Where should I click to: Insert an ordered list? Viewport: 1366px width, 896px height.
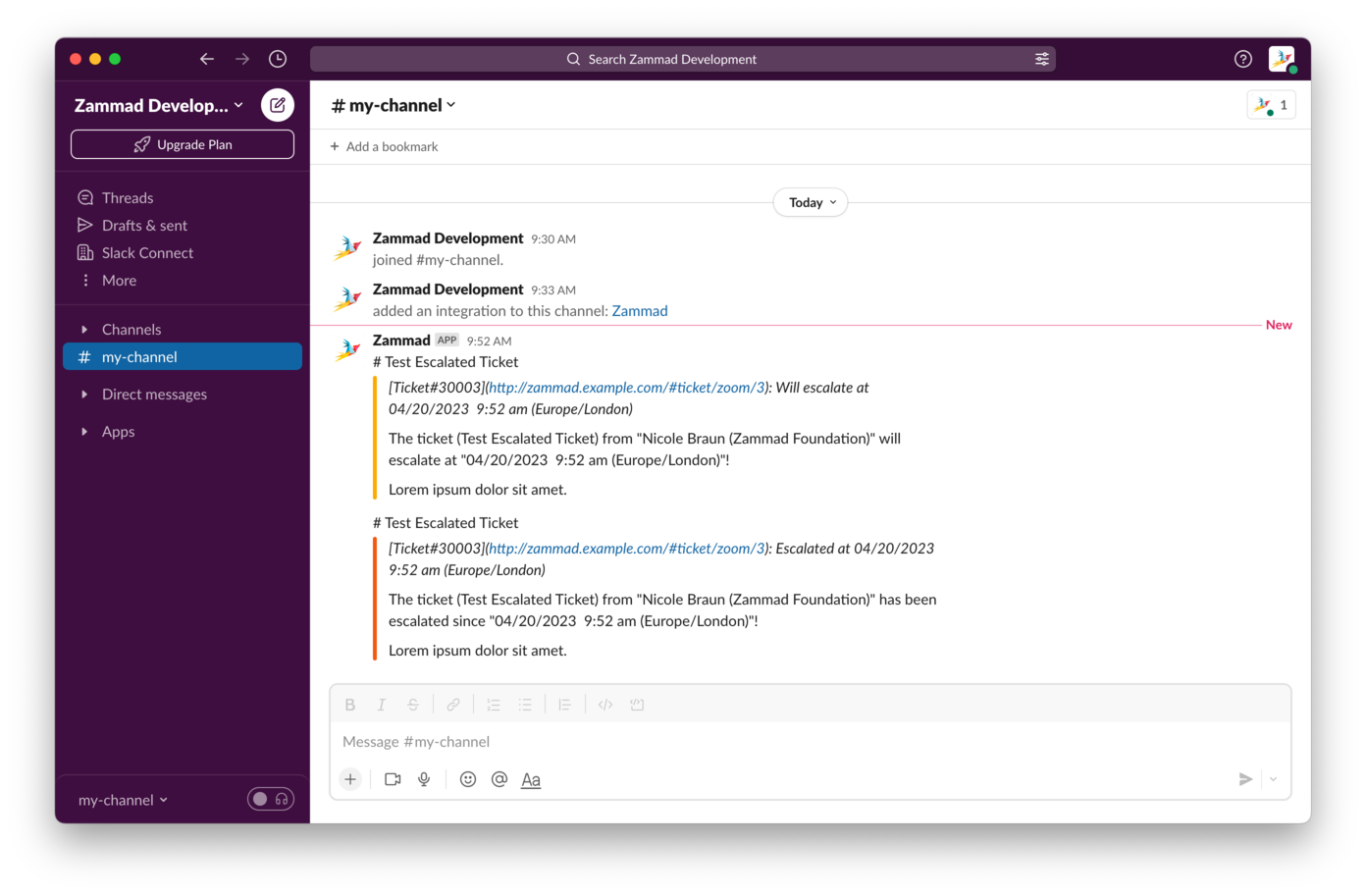tap(494, 705)
